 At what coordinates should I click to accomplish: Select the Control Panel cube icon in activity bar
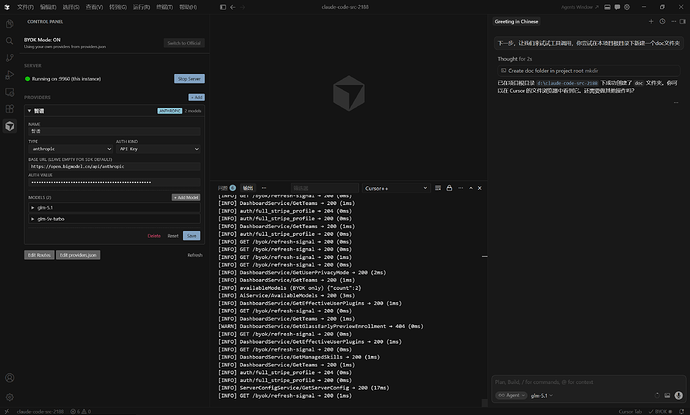[9, 126]
